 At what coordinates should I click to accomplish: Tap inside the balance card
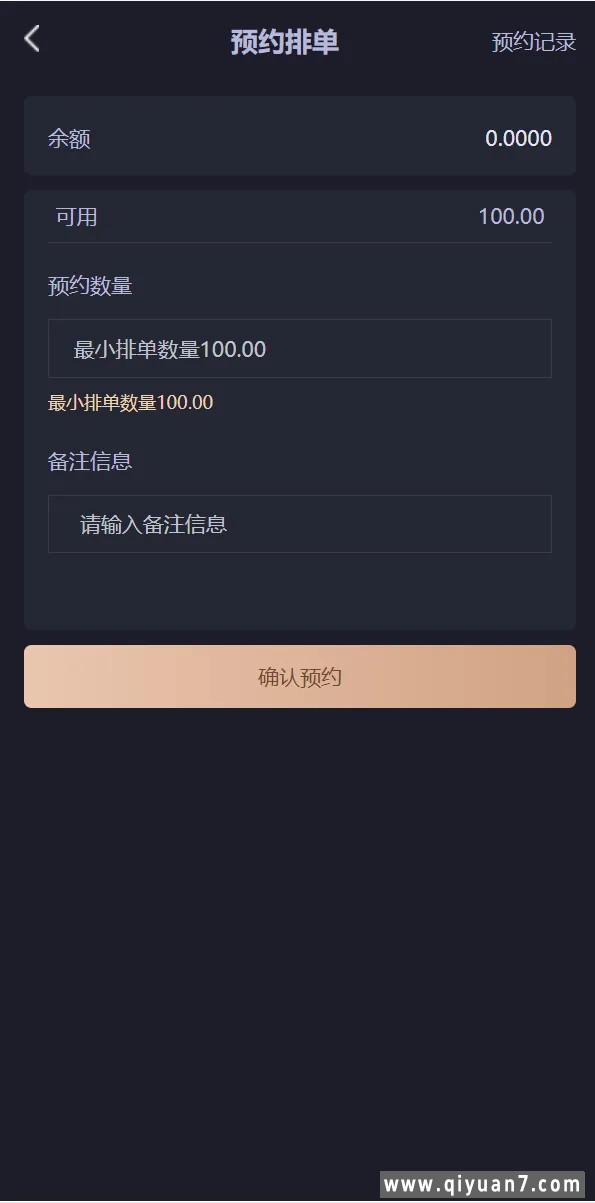[x=300, y=138]
